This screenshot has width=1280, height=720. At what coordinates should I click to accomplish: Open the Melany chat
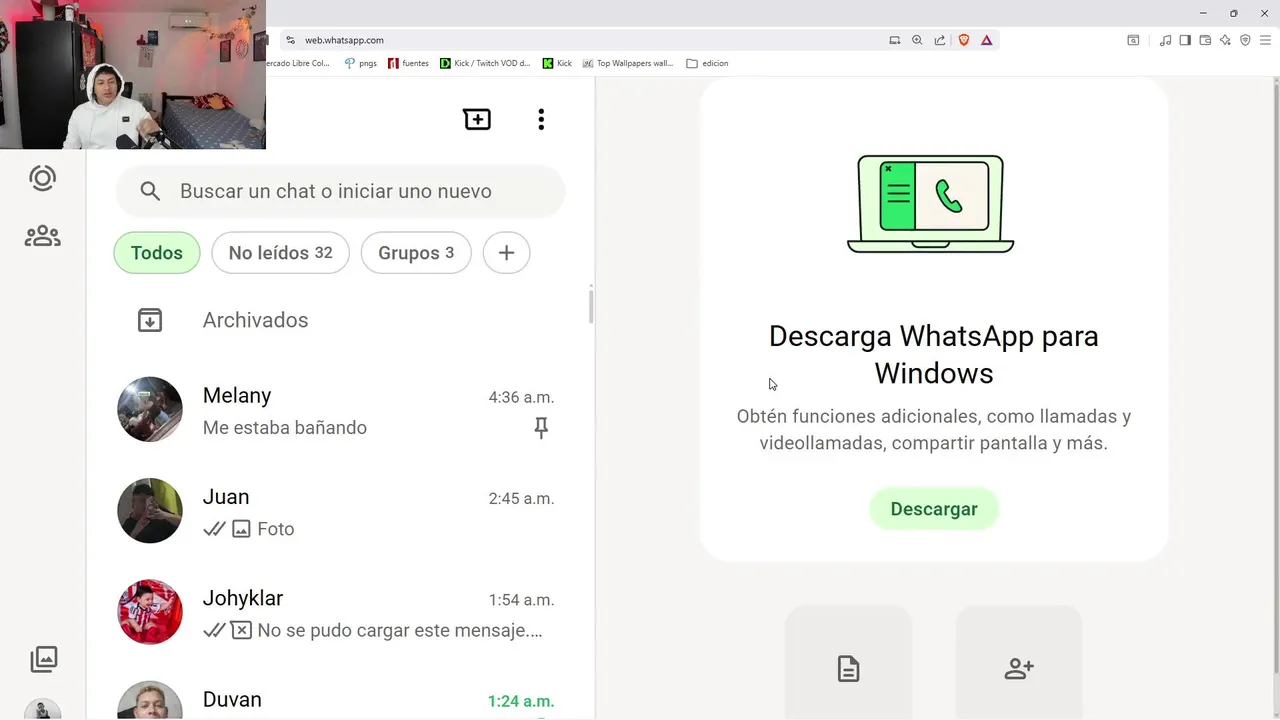coord(340,411)
